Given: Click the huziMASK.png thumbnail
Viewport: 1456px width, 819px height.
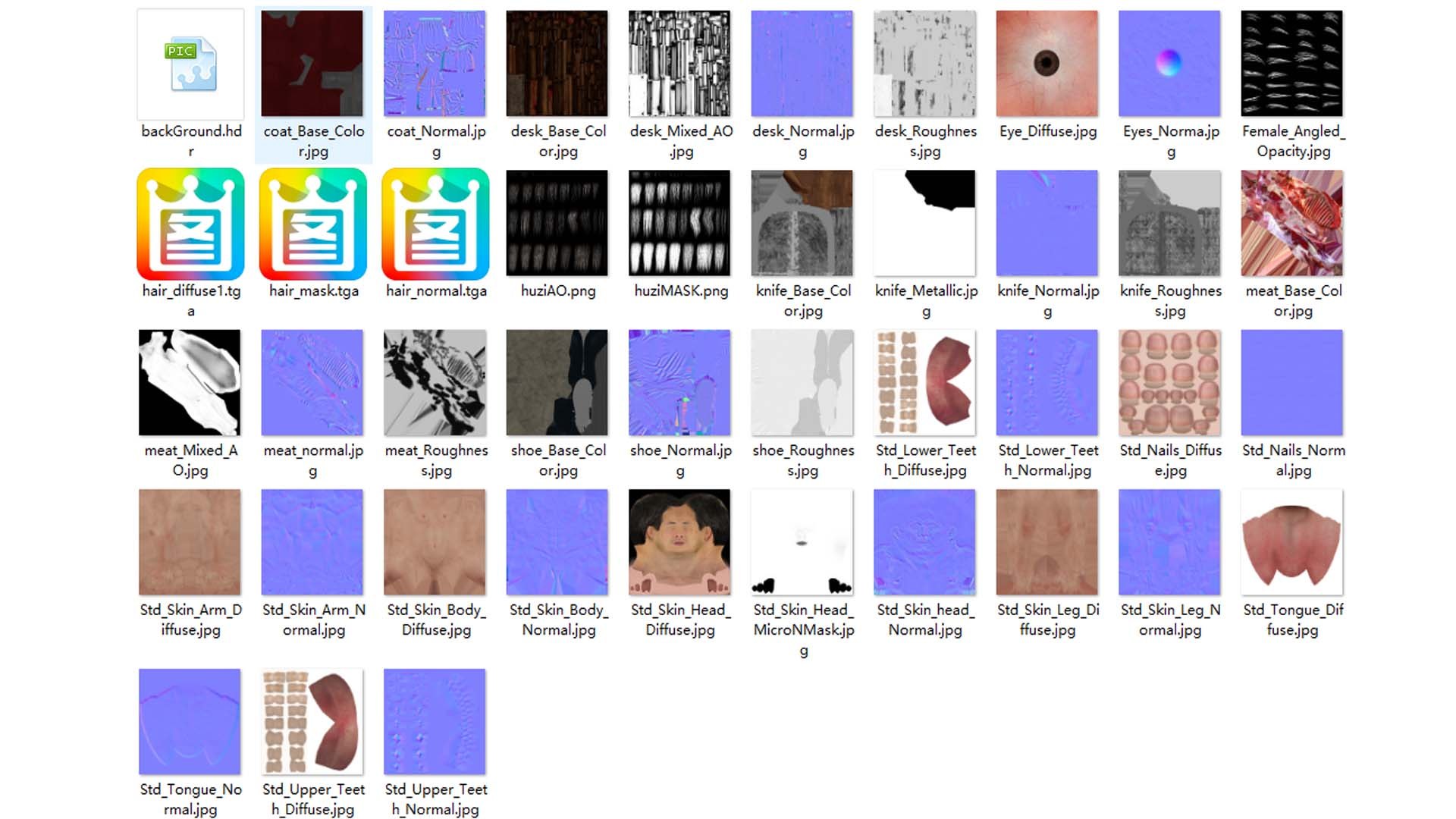Looking at the screenshot, I should (679, 223).
